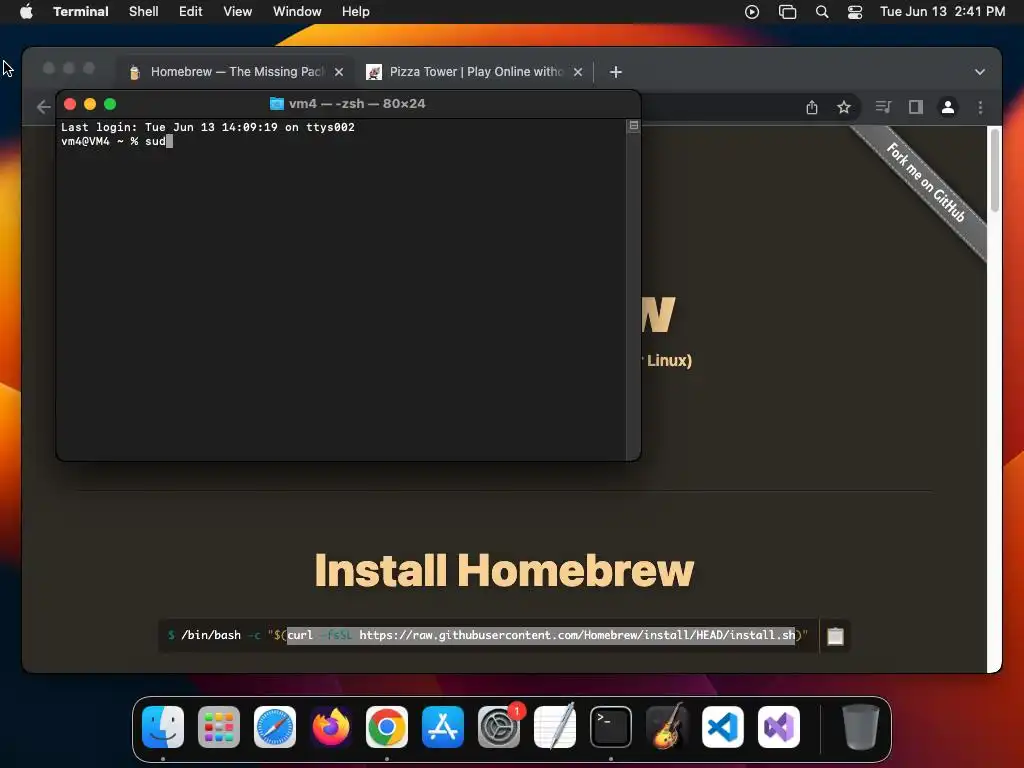Open Terminal from the Dock
This screenshot has height=768, width=1024.
click(x=611, y=727)
